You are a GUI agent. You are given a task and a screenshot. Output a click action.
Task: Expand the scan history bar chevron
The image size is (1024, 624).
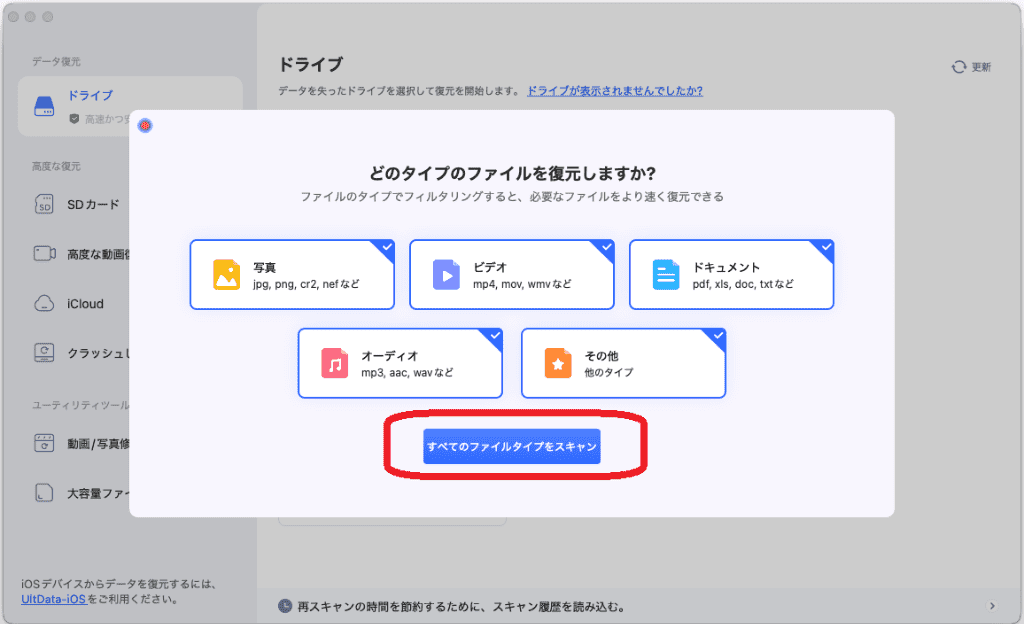click(x=992, y=606)
